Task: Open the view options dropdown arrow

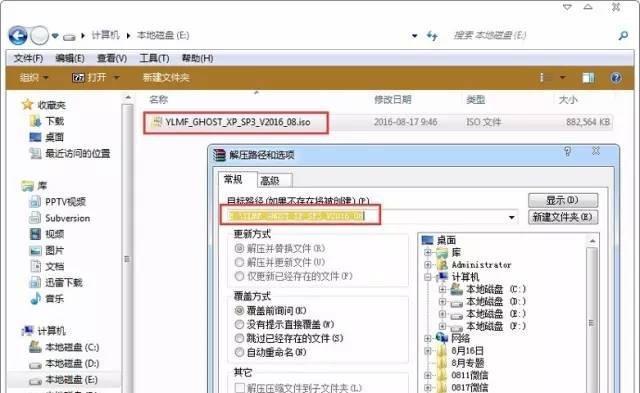Action: (562, 78)
